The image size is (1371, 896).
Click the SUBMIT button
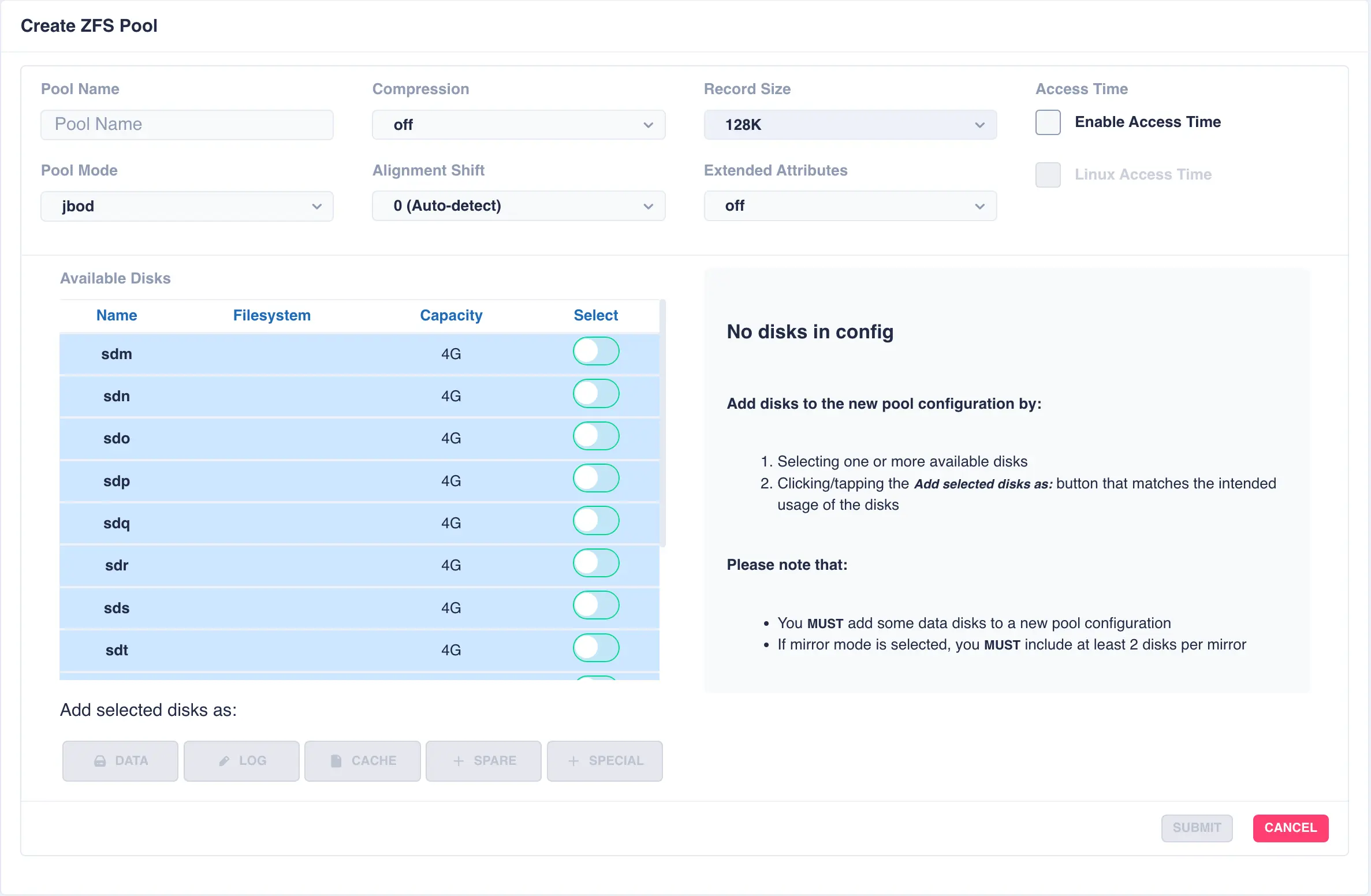tap(1196, 828)
